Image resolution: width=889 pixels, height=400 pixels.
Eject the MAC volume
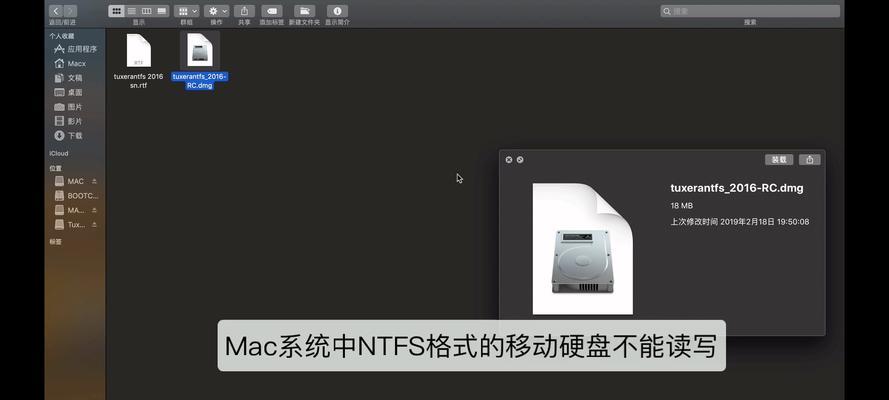pyautogui.click(x=95, y=181)
